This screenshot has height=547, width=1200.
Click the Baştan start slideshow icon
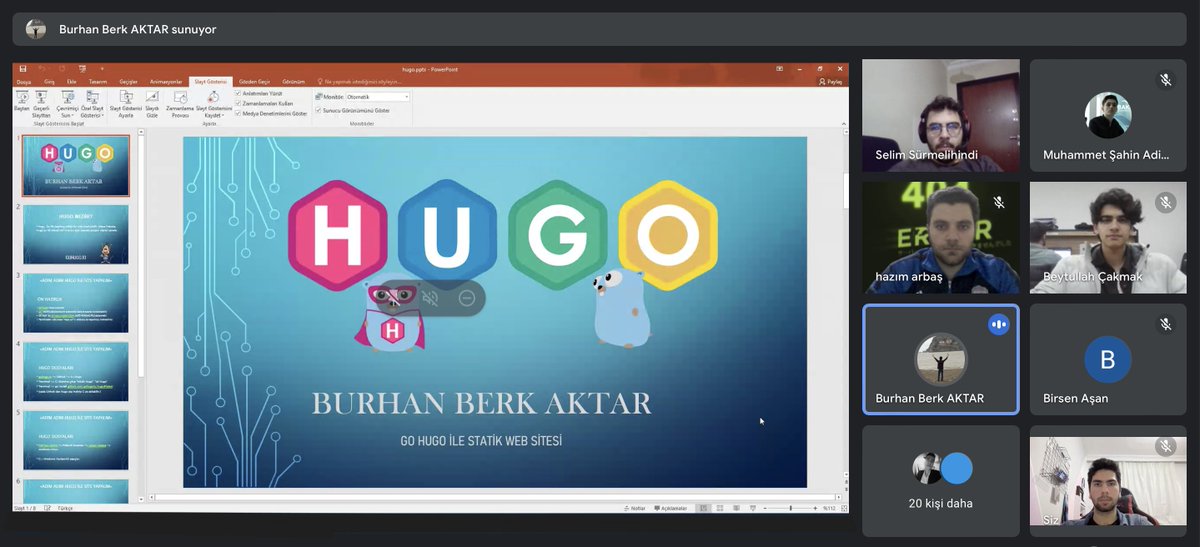(x=21, y=103)
